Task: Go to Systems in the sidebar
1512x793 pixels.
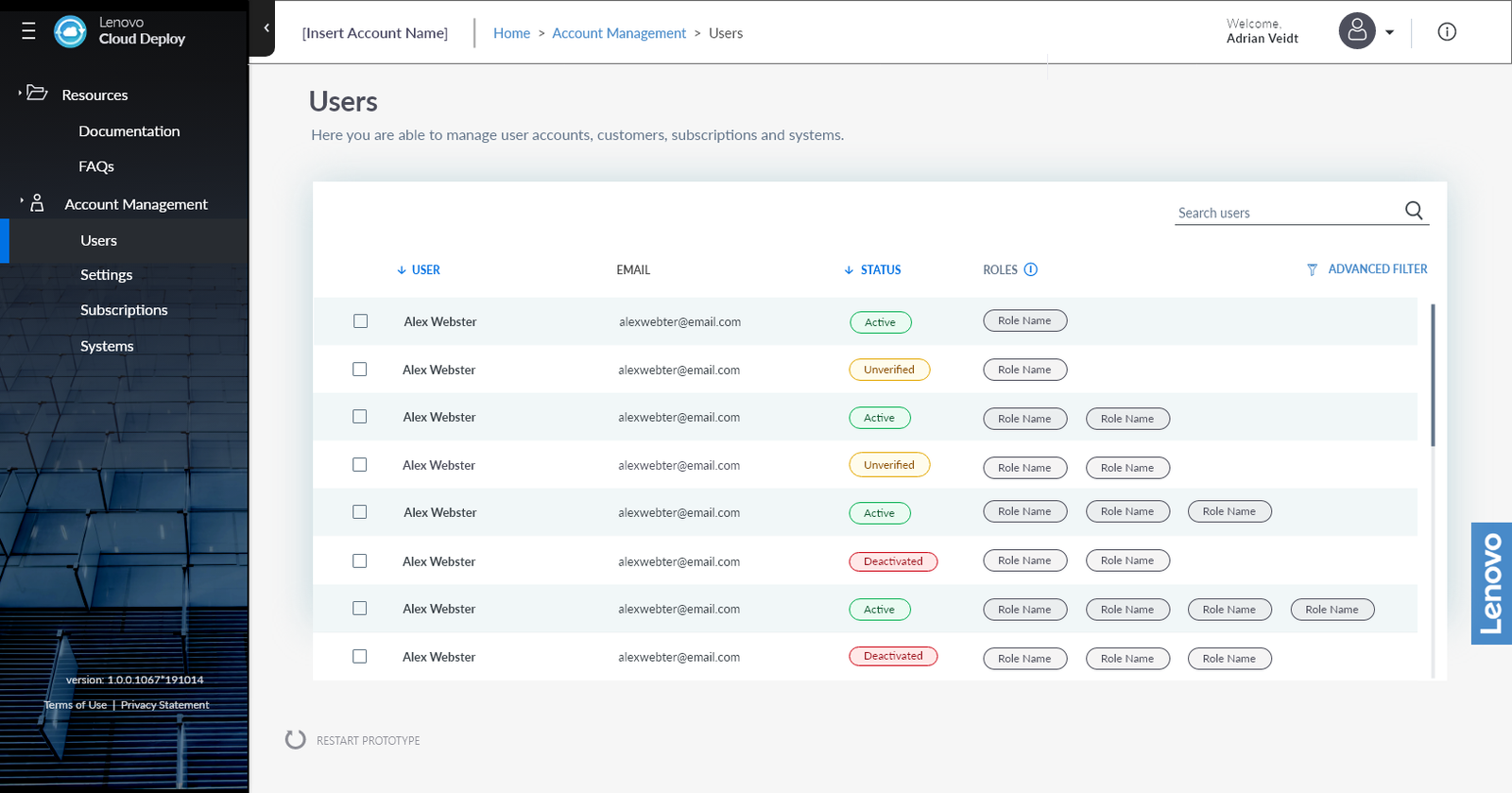Action: [107, 346]
